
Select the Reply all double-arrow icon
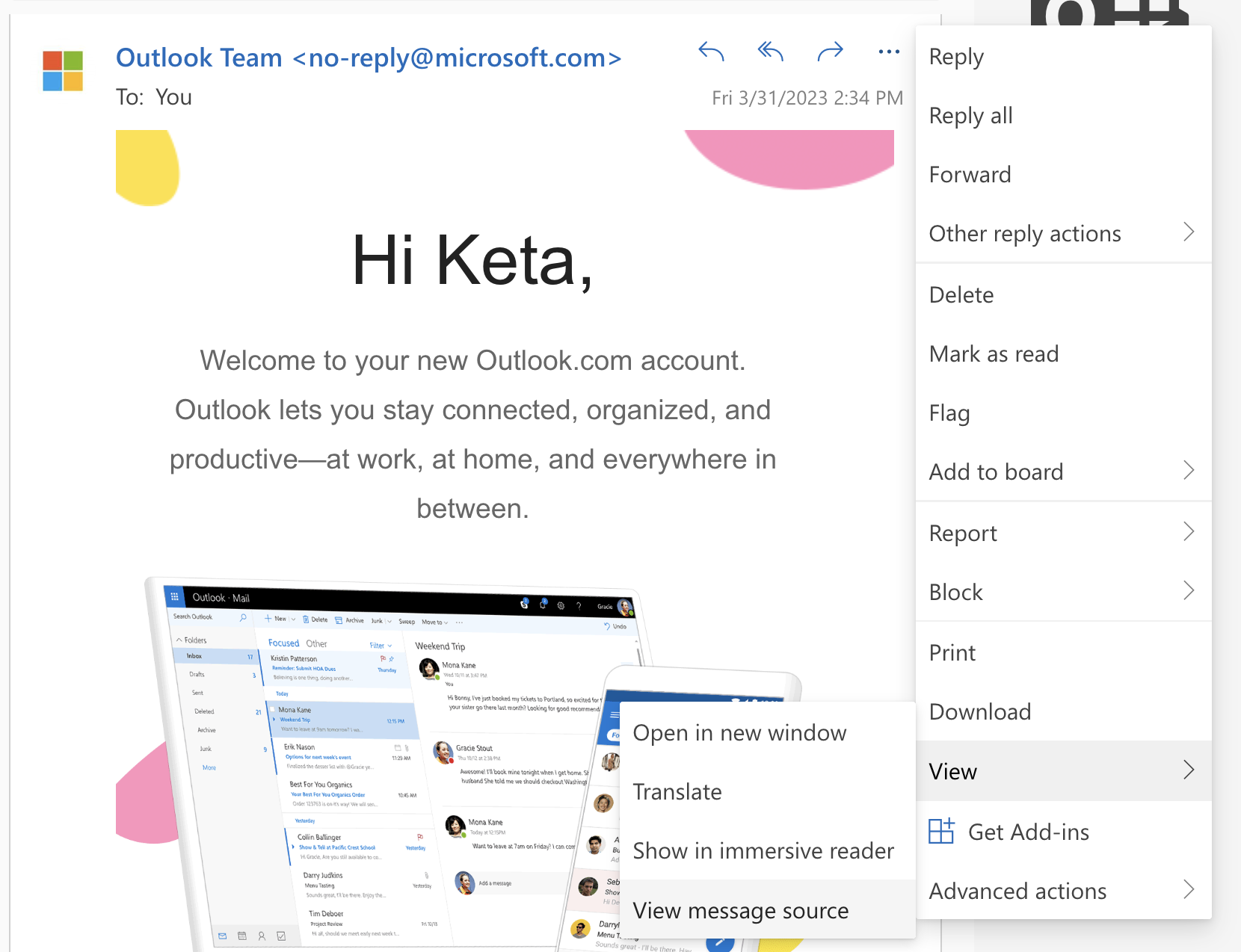pos(770,52)
